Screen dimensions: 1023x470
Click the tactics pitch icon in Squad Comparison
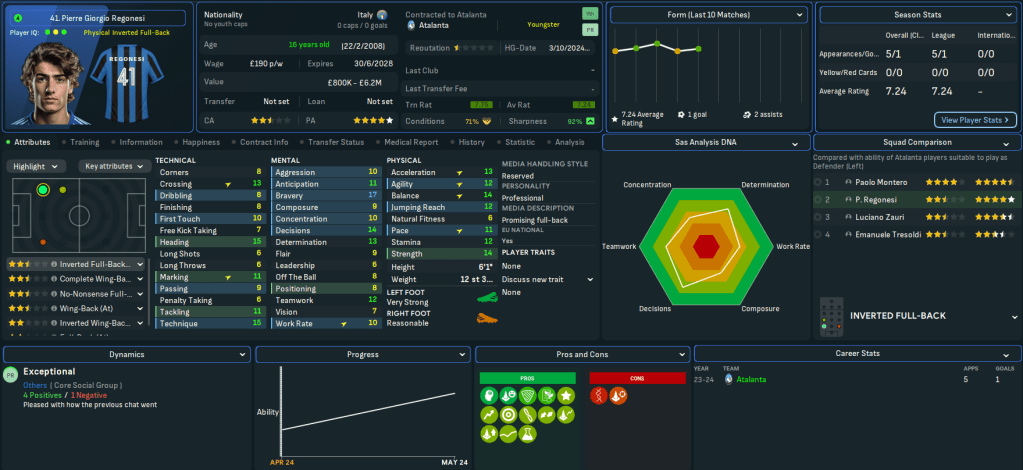tap(832, 316)
